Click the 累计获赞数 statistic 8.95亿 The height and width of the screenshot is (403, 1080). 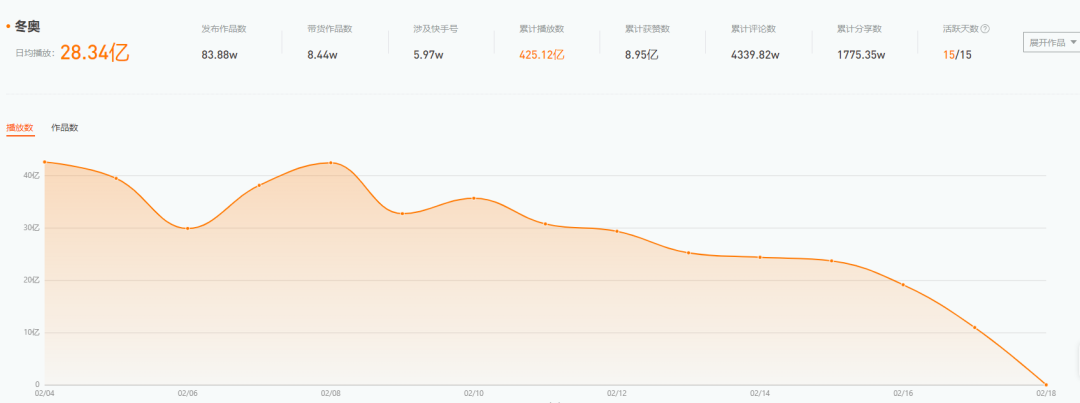(x=642, y=55)
